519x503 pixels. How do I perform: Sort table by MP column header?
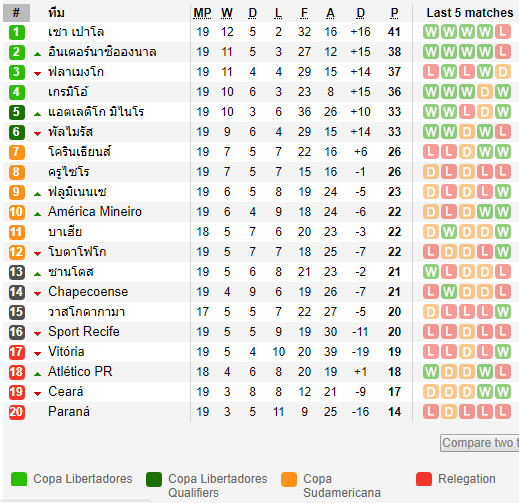pyautogui.click(x=202, y=13)
